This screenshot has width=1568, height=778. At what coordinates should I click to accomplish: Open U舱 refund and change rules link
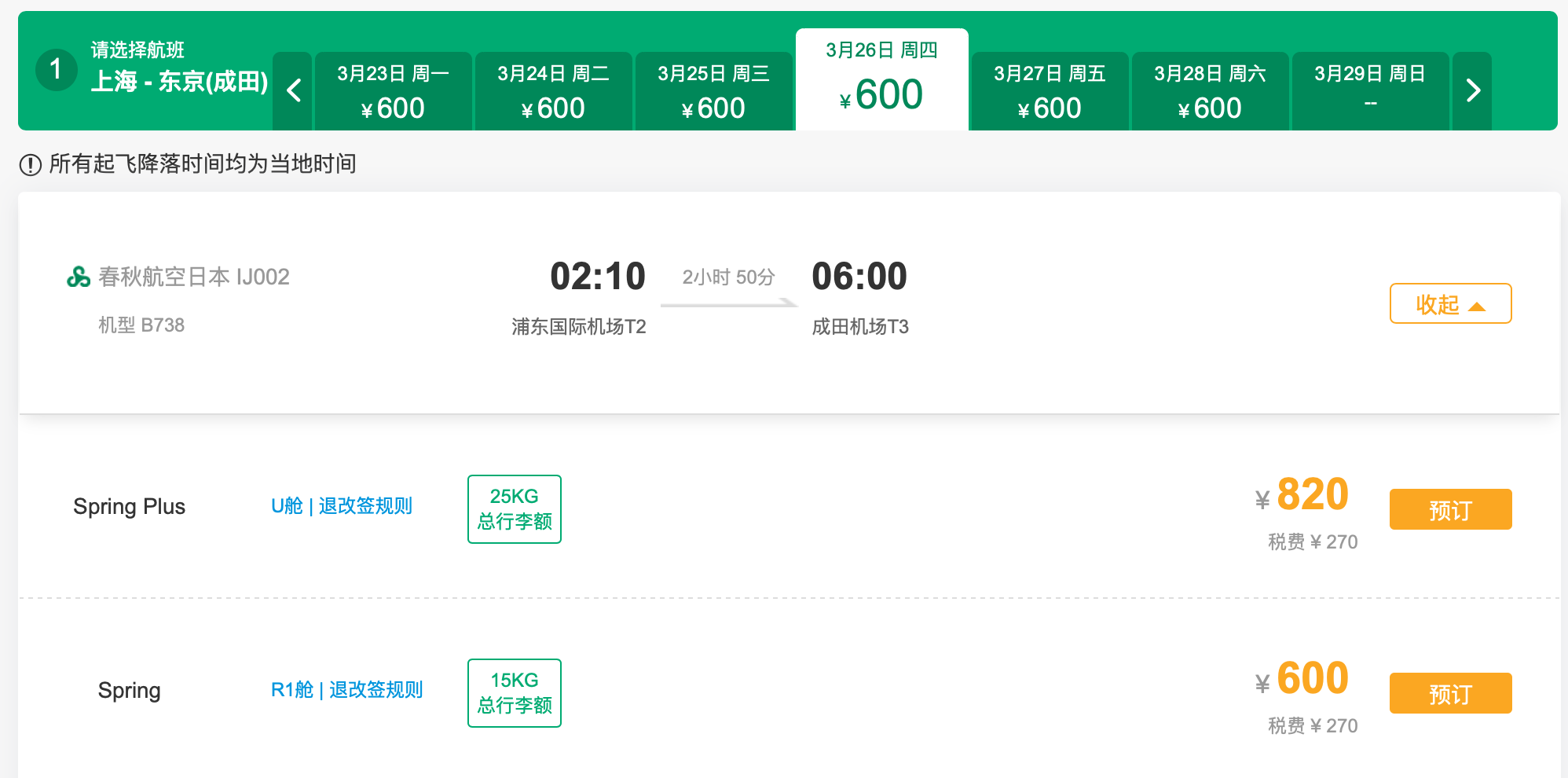(342, 506)
